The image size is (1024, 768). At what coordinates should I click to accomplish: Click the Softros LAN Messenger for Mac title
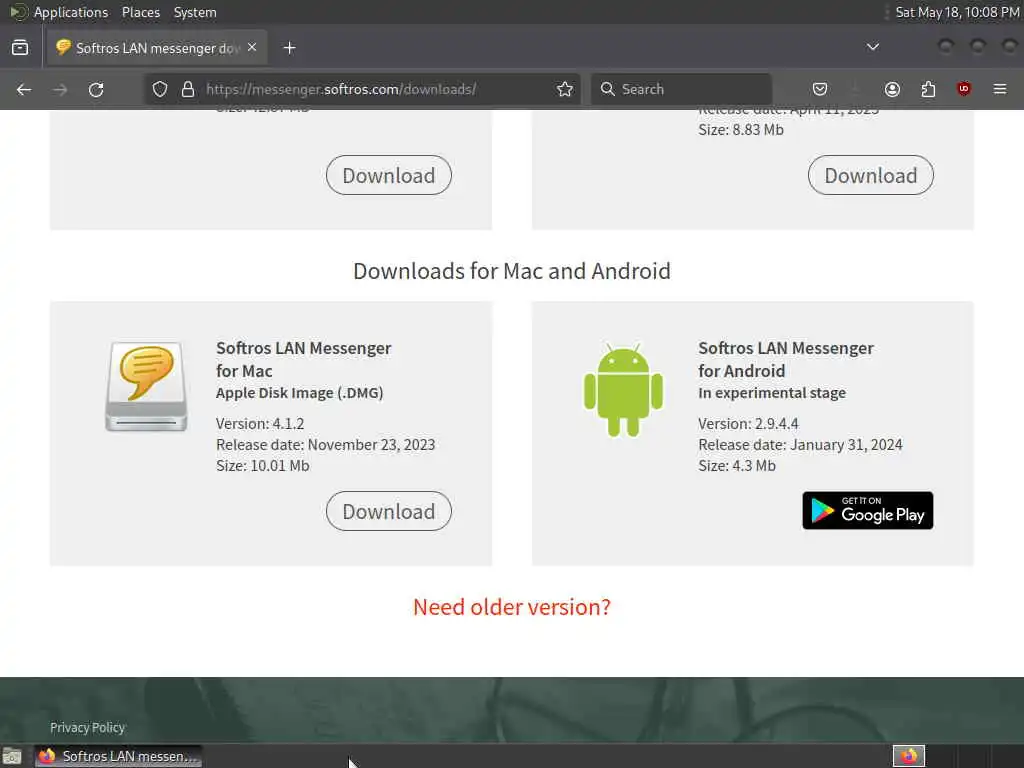click(x=304, y=359)
